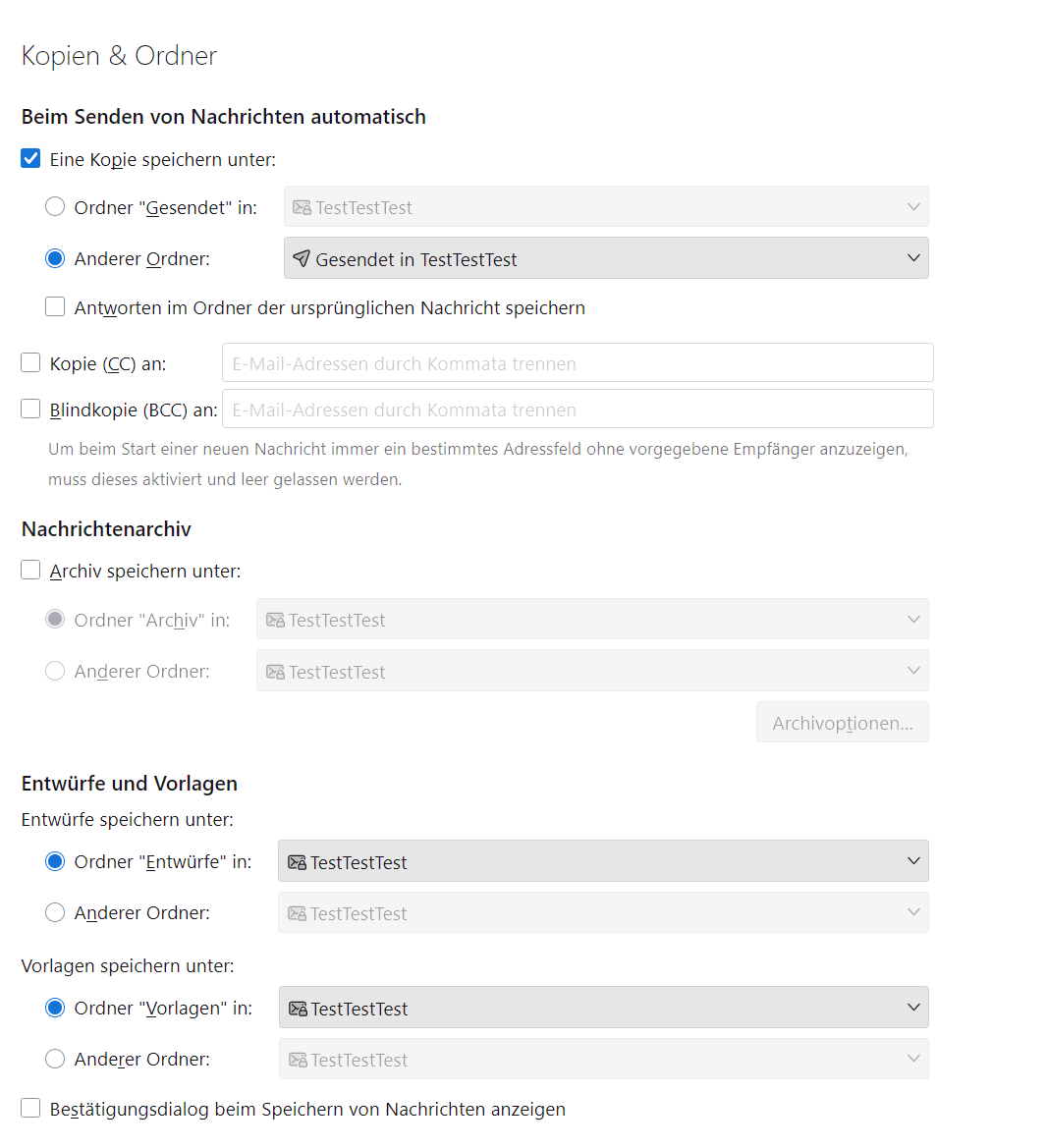The image size is (1047, 1148).
Task: Select Ordner "Vorlagen" in radio button
Action: (x=56, y=1008)
